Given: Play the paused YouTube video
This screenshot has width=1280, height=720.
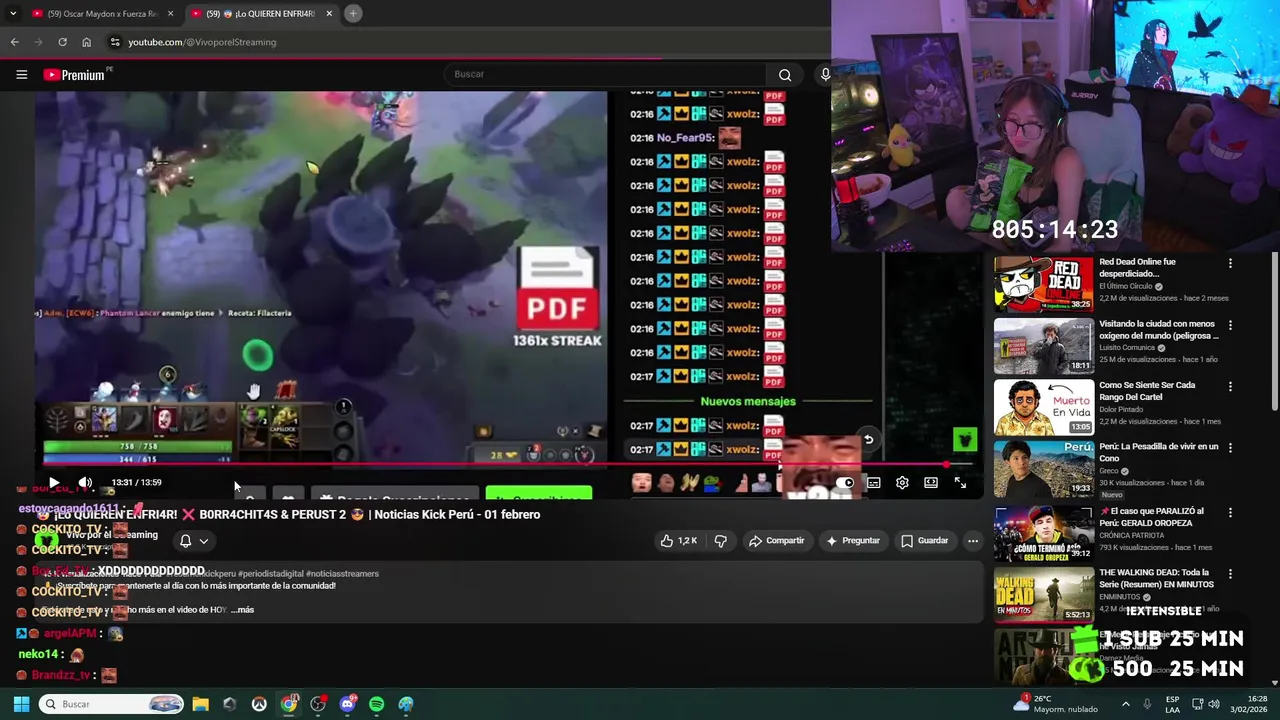Looking at the screenshot, I should (x=53, y=483).
